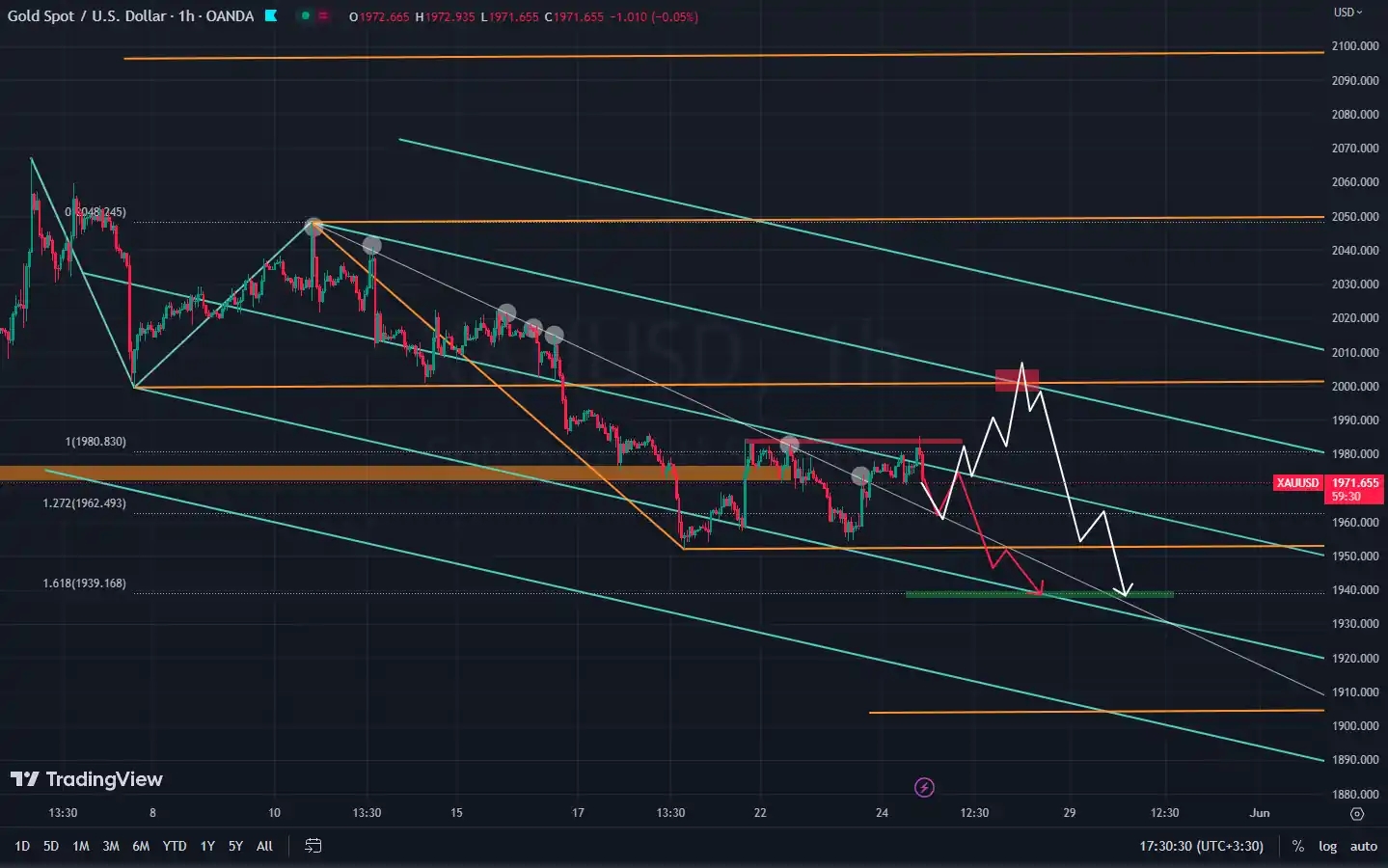Select the 3M time range
1388x868 pixels.
tap(111, 846)
